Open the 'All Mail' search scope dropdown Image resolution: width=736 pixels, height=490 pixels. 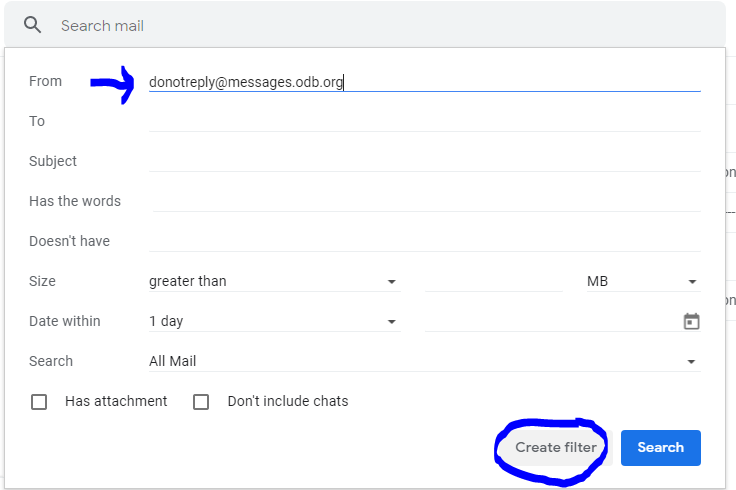[424, 361]
